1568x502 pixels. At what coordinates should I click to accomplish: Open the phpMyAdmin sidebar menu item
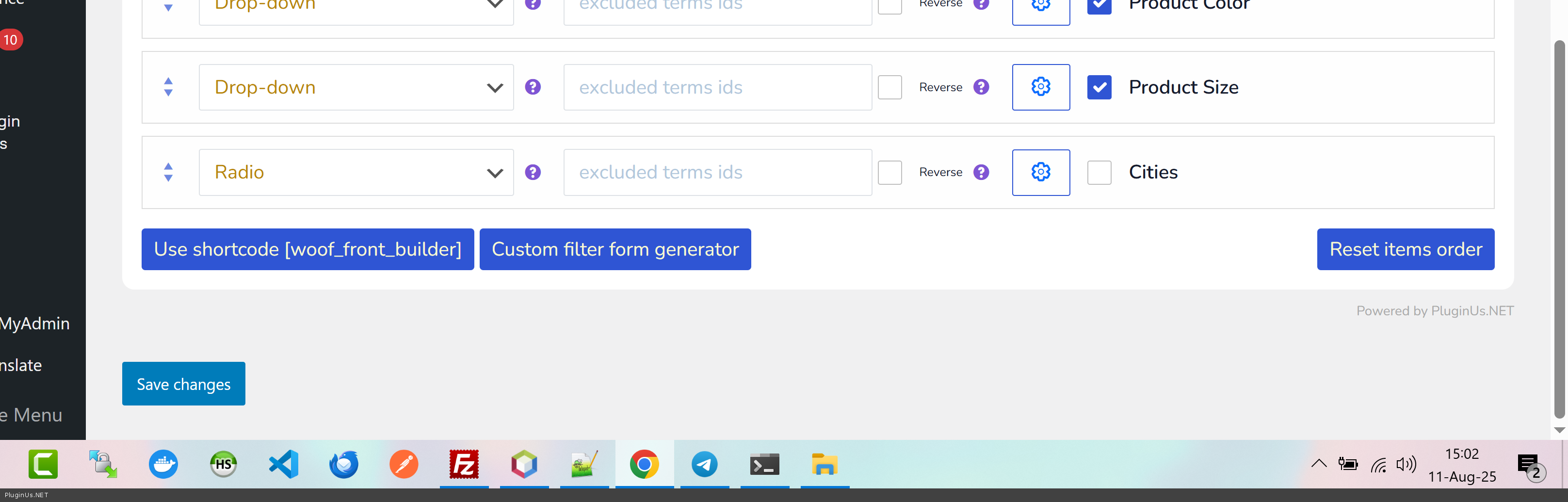35,323
